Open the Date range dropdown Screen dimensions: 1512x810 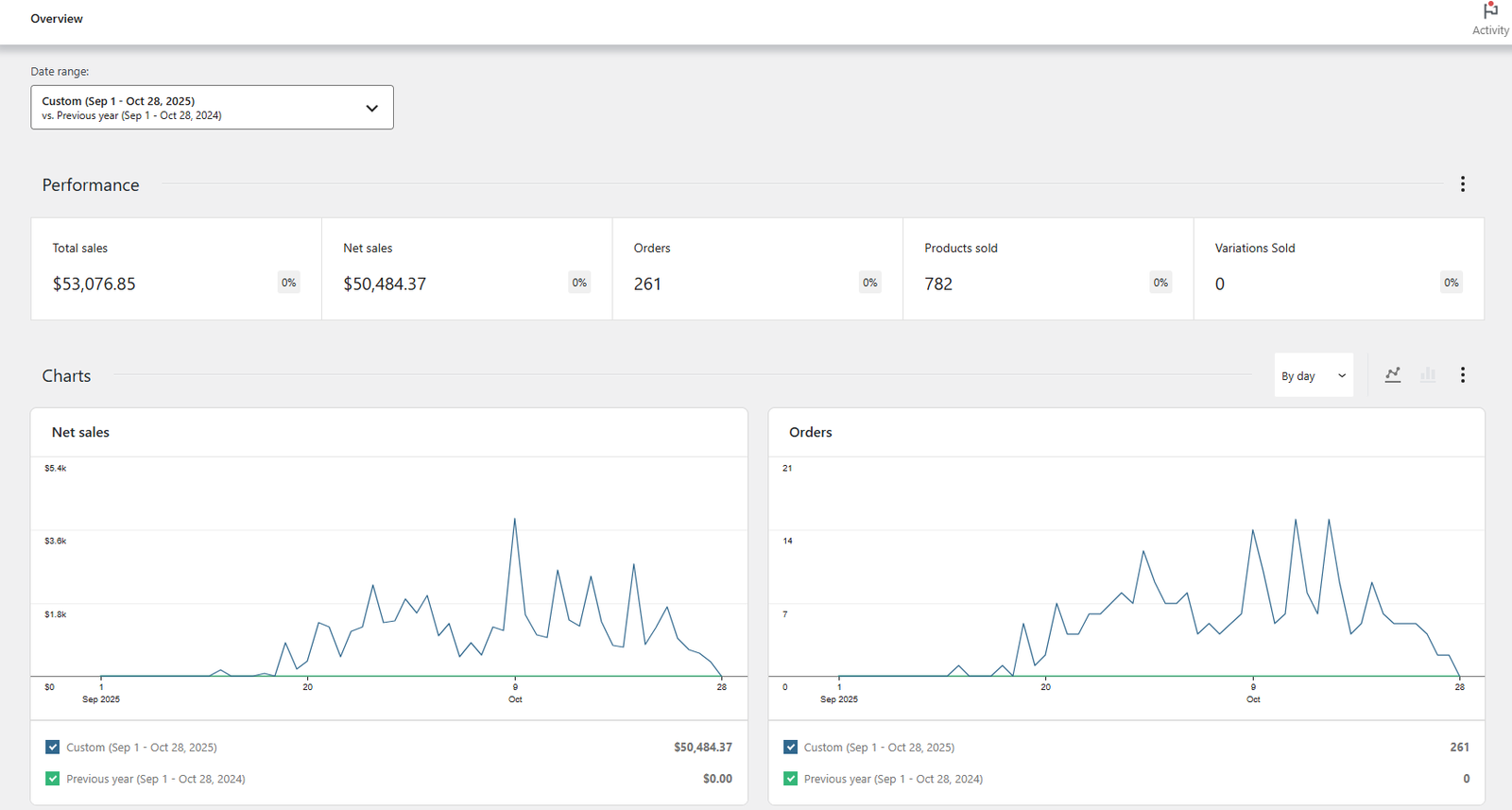[212, 108]
